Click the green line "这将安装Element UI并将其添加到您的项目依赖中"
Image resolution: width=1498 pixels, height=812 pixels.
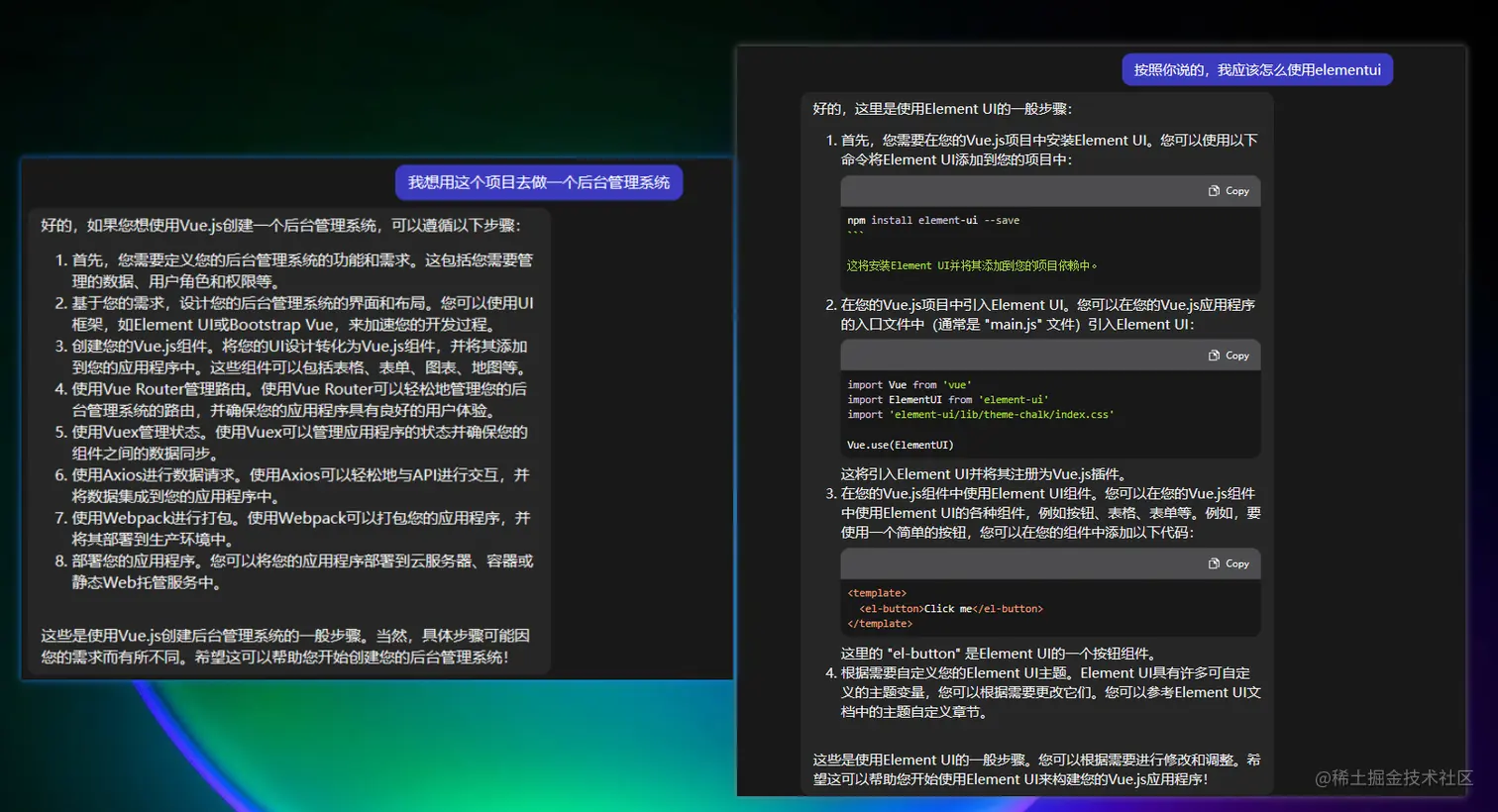tap(972, 265)
